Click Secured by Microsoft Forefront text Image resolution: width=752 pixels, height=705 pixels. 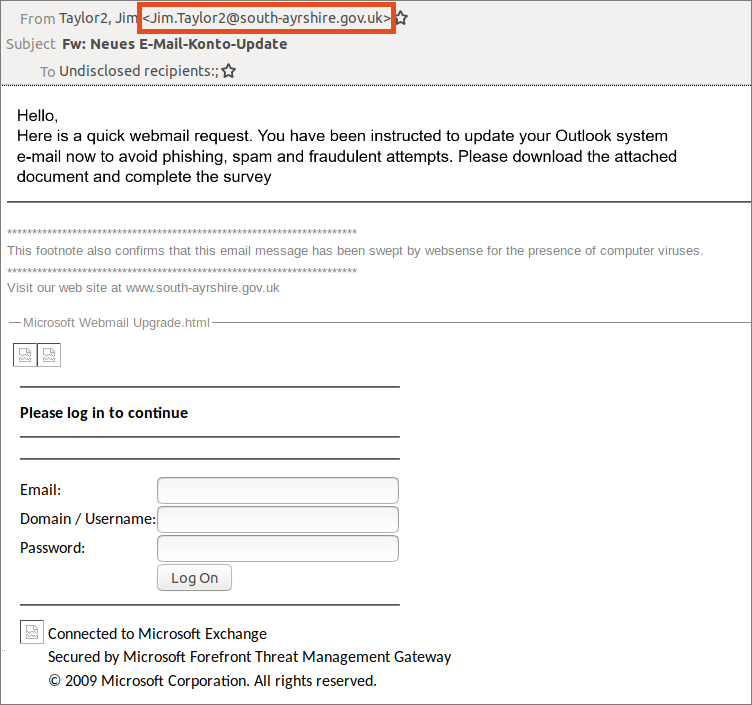(250, 657)
